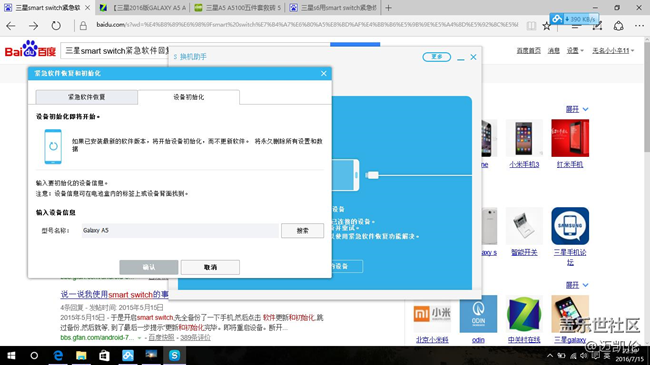Open the 设置 dropdown on Baidu header
The height and width of the screenshot is (365, 650).
click(x=575, y=51)
